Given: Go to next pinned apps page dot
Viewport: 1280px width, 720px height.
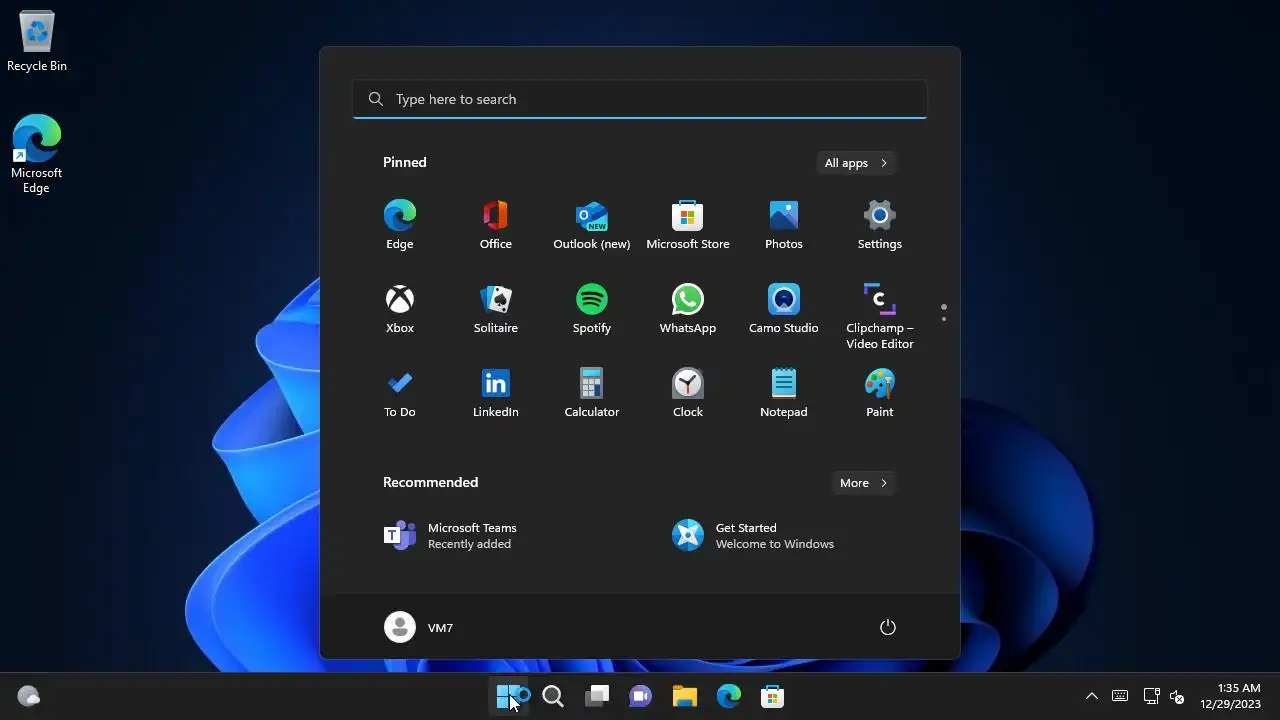Looking at the screenshot, I should pyautogui.click(x=944, y=319).
